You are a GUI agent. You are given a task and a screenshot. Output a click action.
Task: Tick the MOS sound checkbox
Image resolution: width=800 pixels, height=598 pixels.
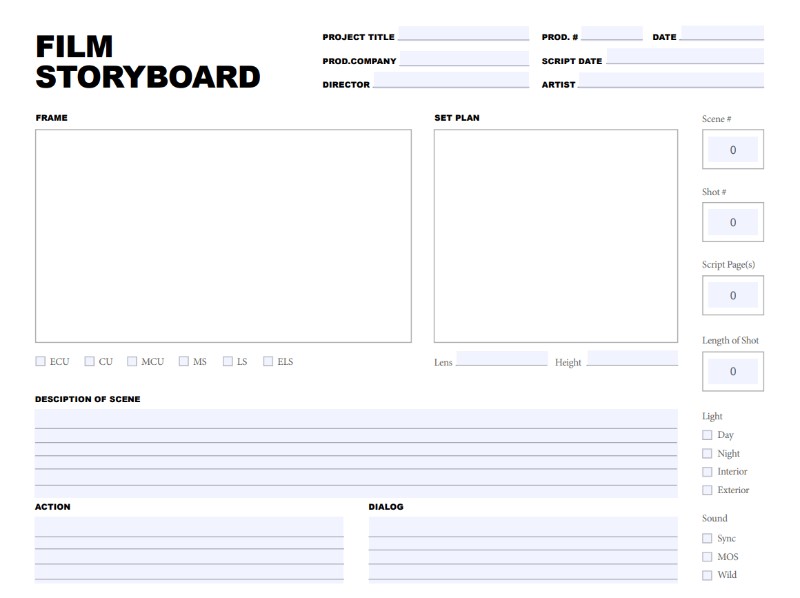coord(707,557)
